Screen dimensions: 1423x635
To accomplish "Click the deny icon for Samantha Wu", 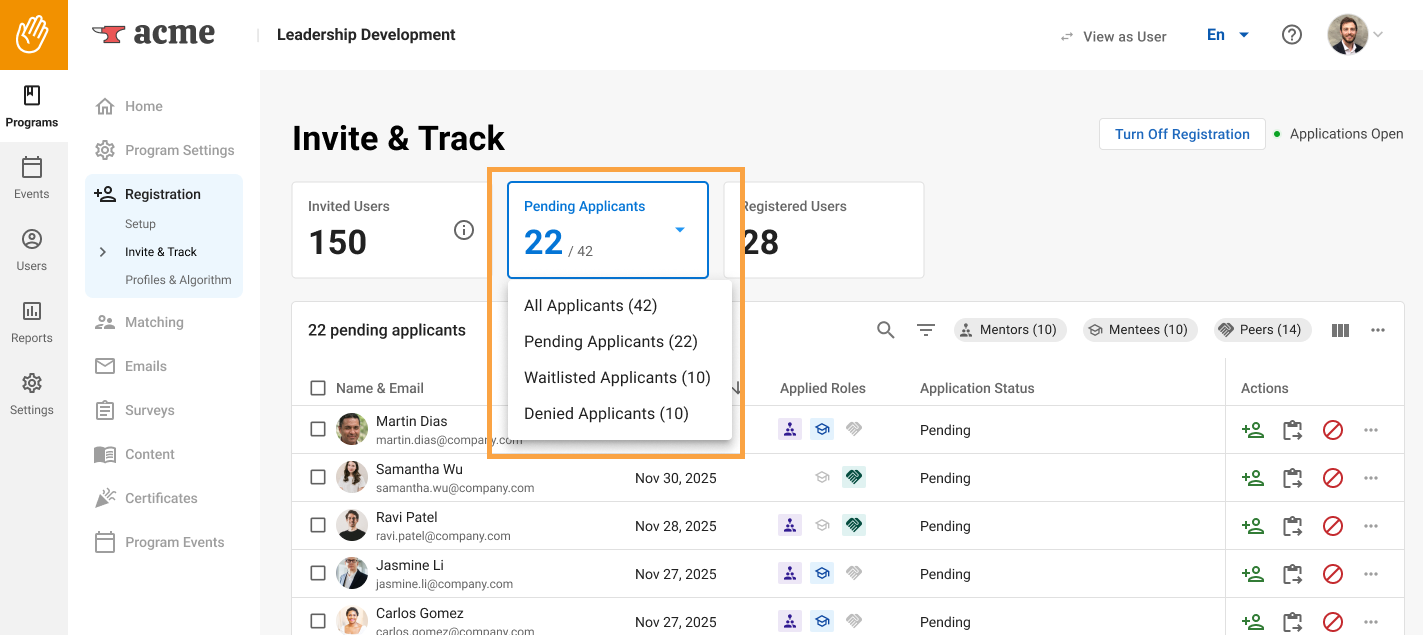I will click(x=1332, y=478).
